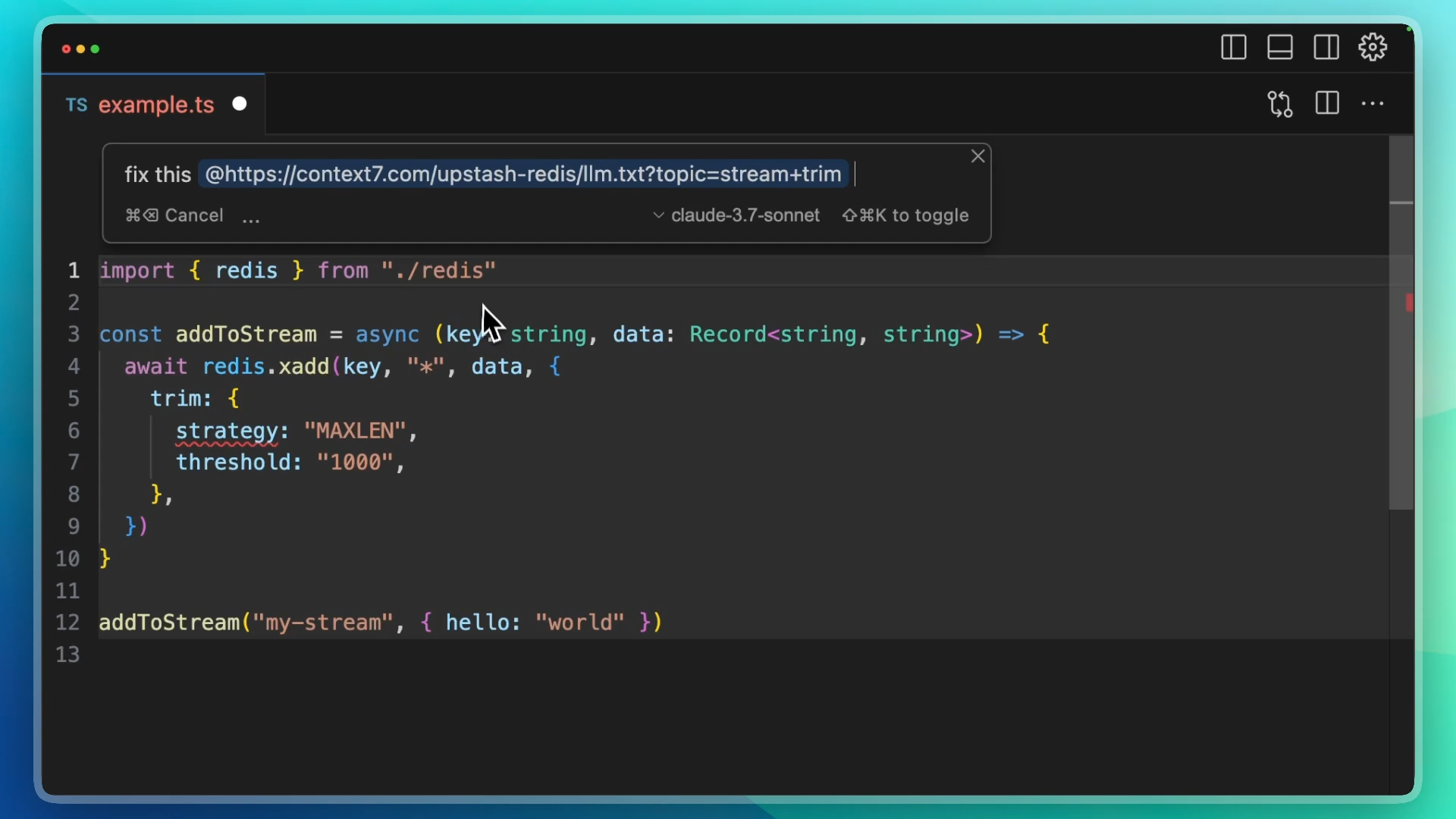This screenshot has height=819, width=1456.
Task: Click the TS file type icon on tab
Action: tap(76, 105)
